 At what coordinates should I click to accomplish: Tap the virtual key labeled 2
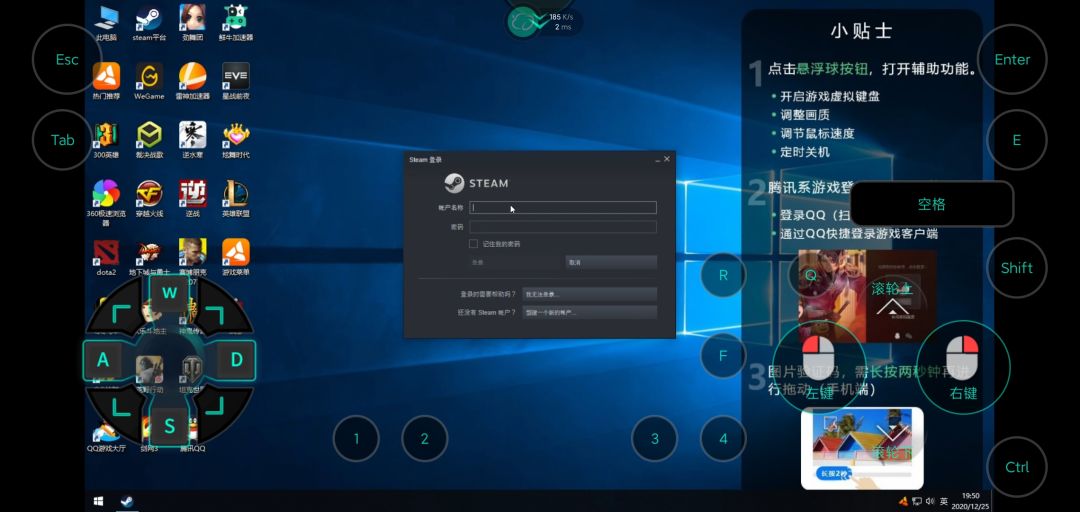[425, 439]
